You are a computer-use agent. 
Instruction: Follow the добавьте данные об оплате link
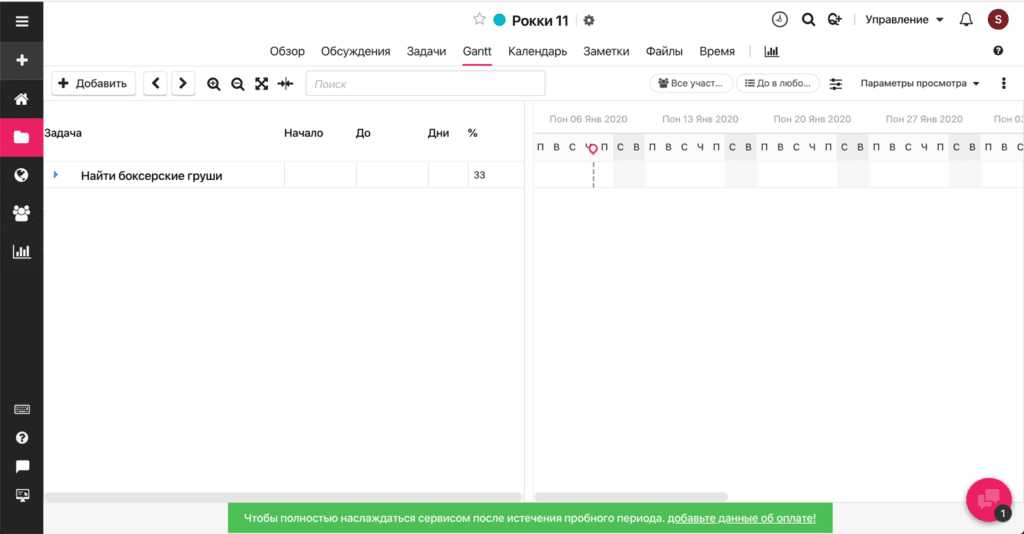point(741,518)
